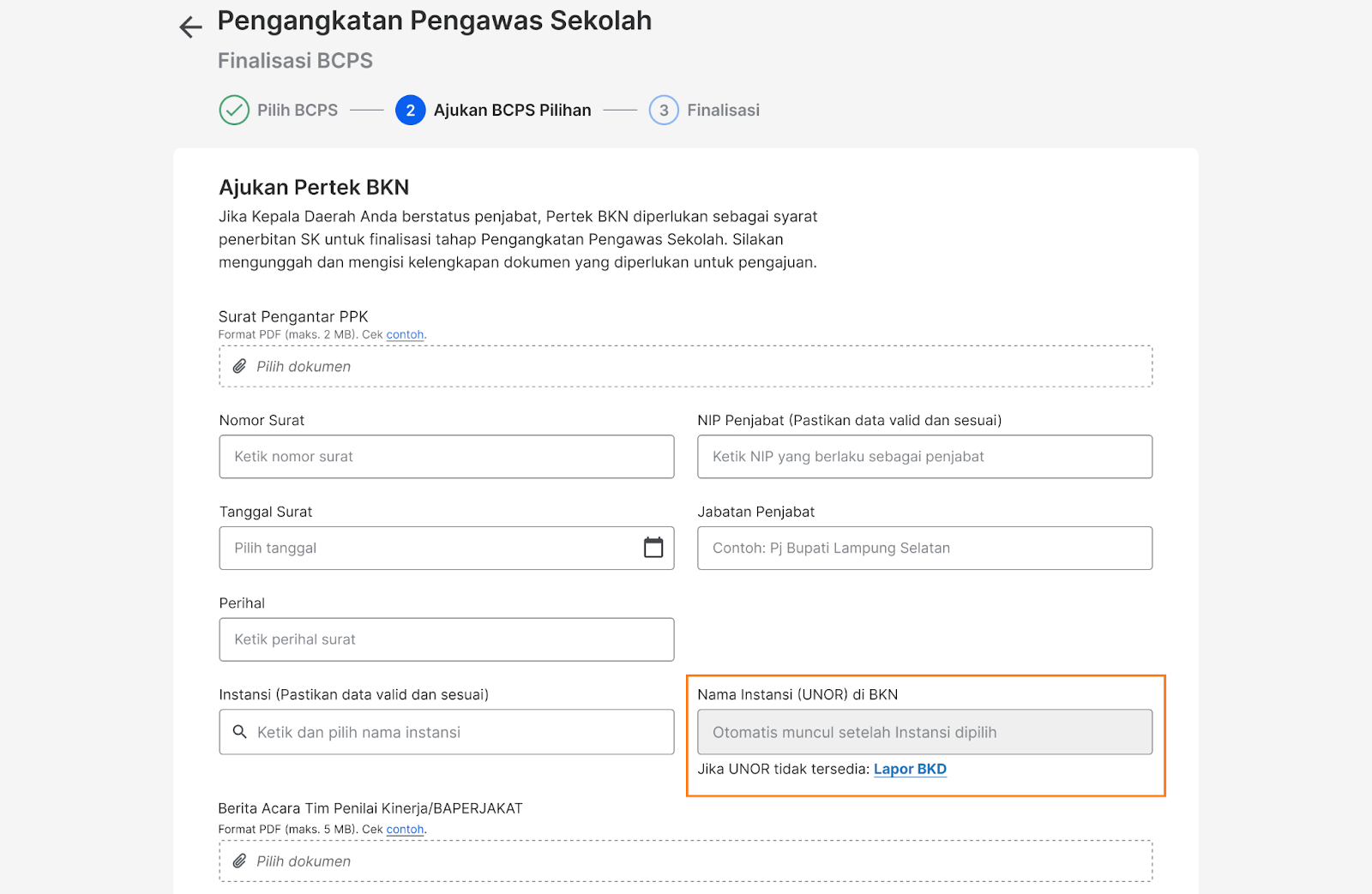The image size is (1372, 894).
Task: Click Pilih dokumen area for Surat Pengantar PPK
Action: (686, 366)
